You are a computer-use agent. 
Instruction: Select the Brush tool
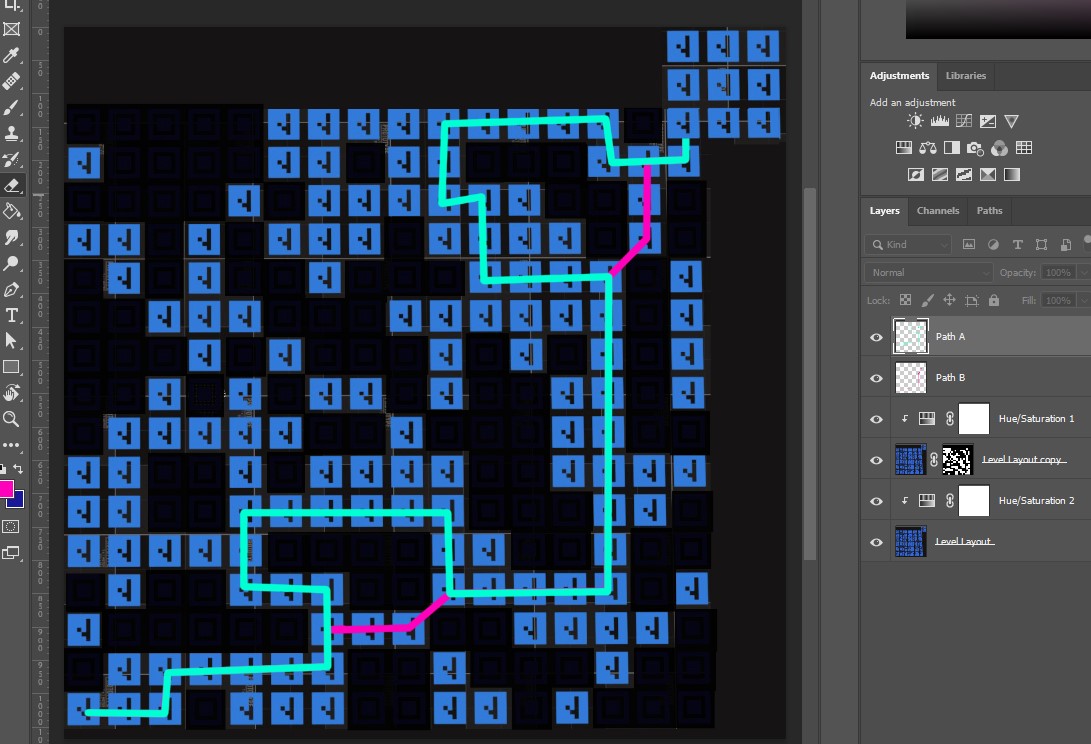(x=11, y=107)
